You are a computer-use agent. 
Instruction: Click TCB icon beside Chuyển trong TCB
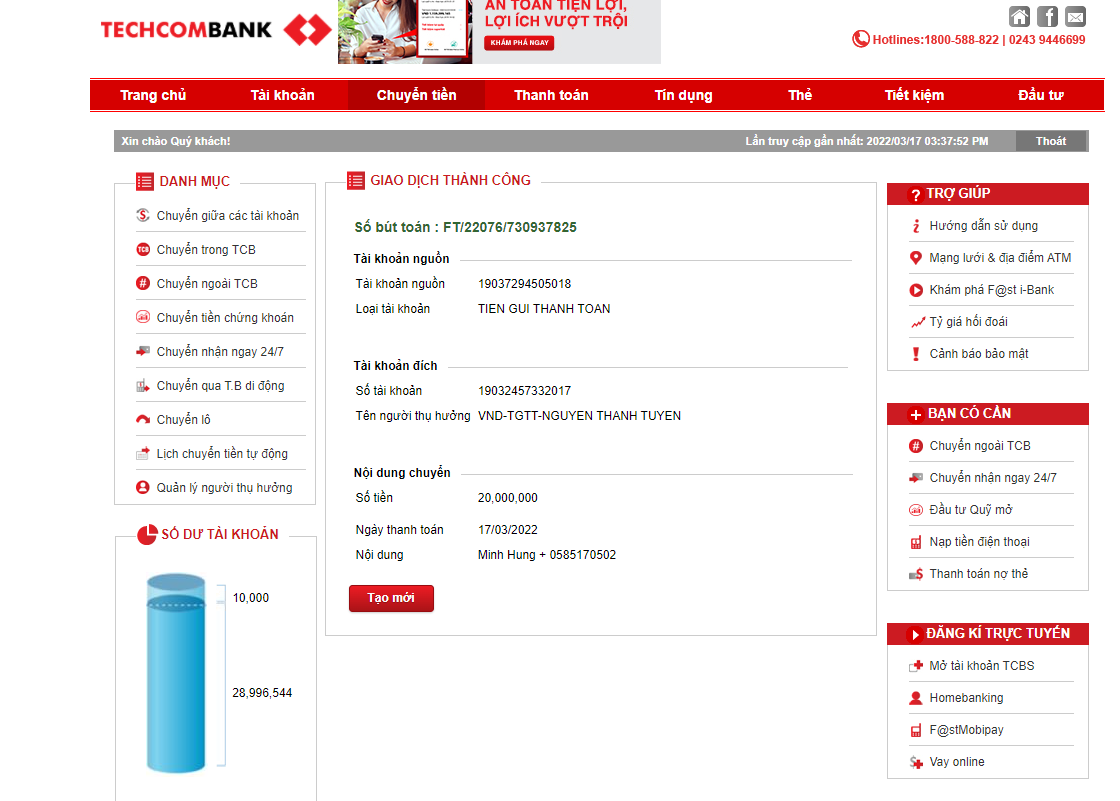point(143,249)
